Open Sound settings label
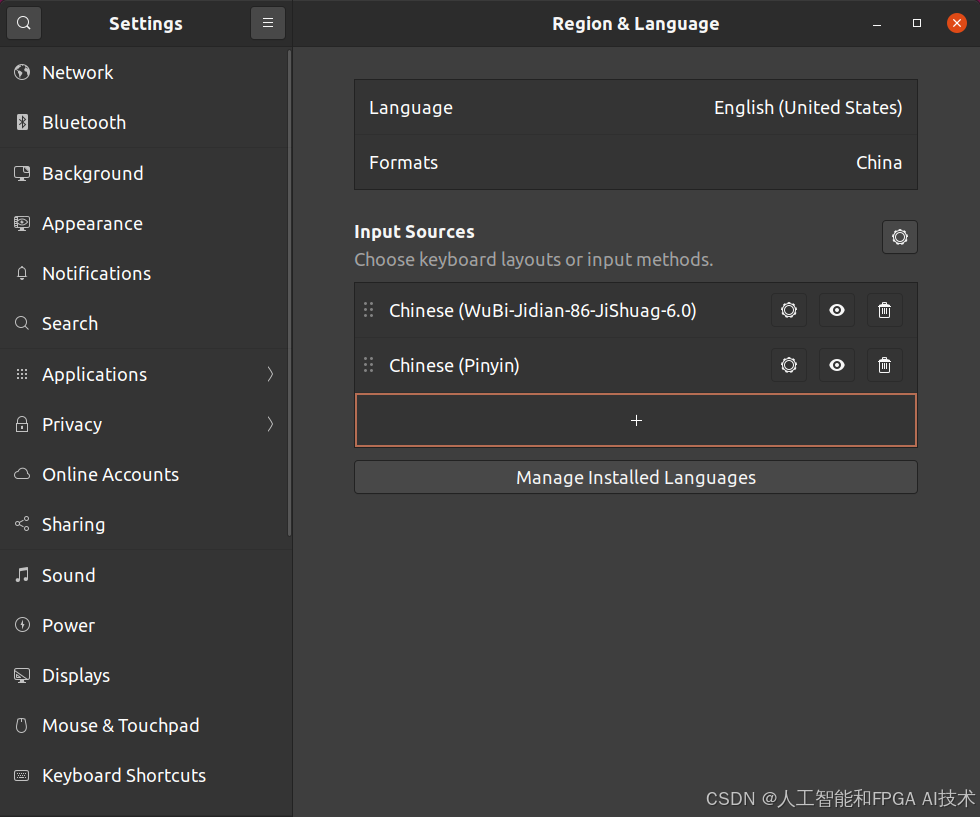The image size is (980, 817). tap(69, 575)
